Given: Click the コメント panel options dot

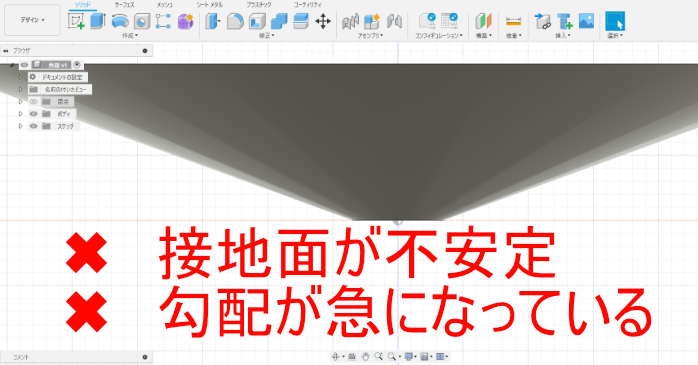Looking at the screenshot, I should click(145, 357).
